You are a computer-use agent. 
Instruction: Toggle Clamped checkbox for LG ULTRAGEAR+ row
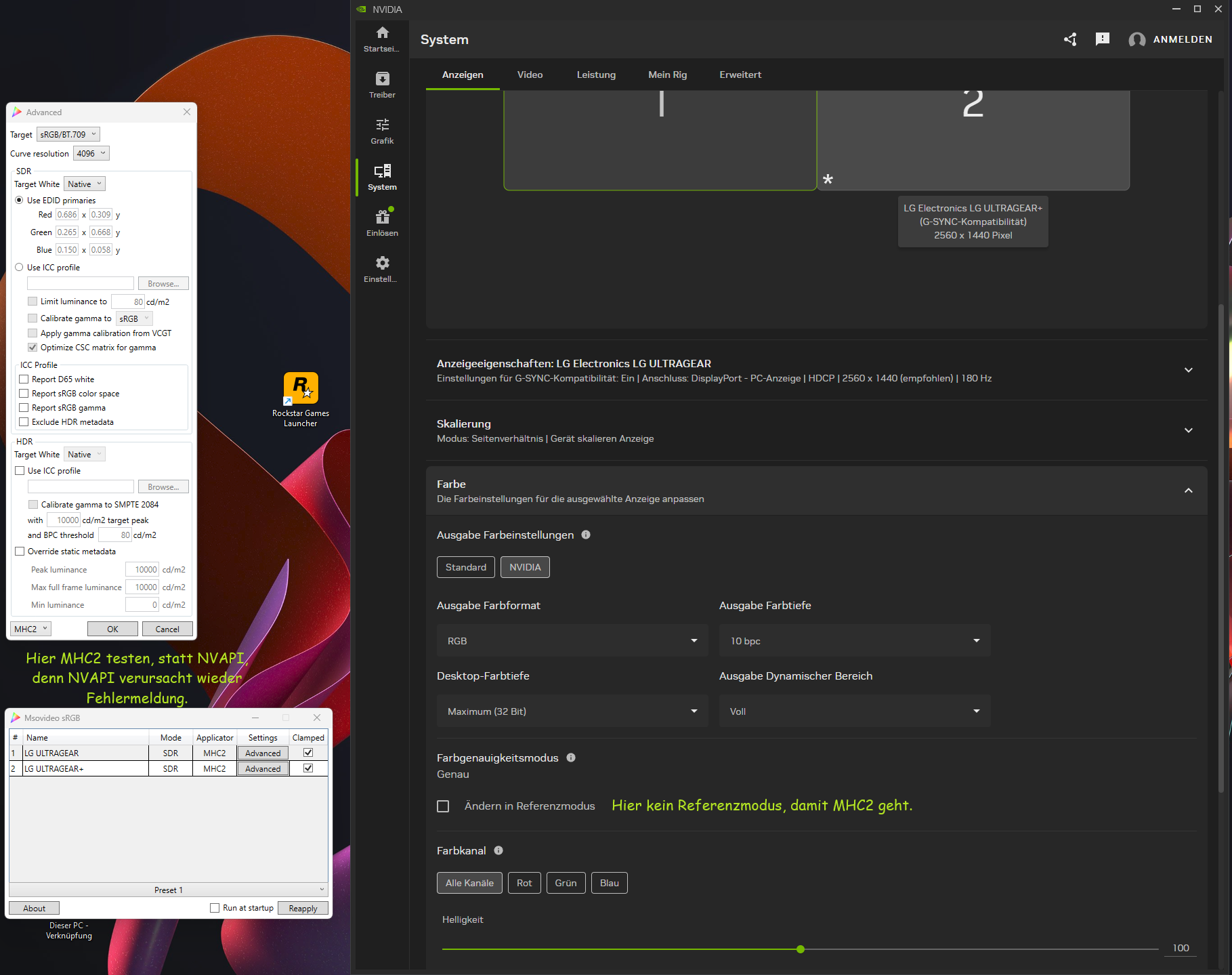click(308, 768)
